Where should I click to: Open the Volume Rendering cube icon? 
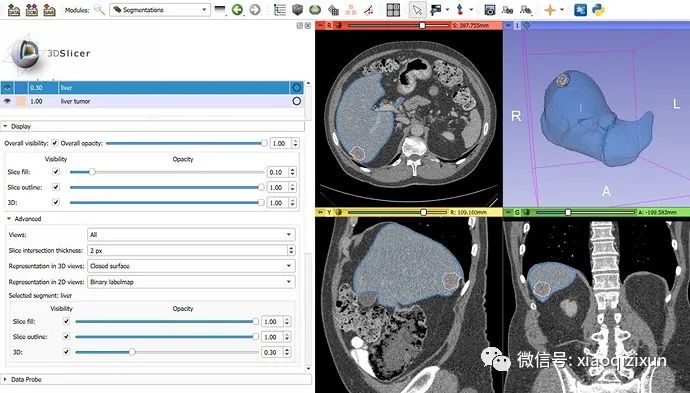[x=297, y=10]
